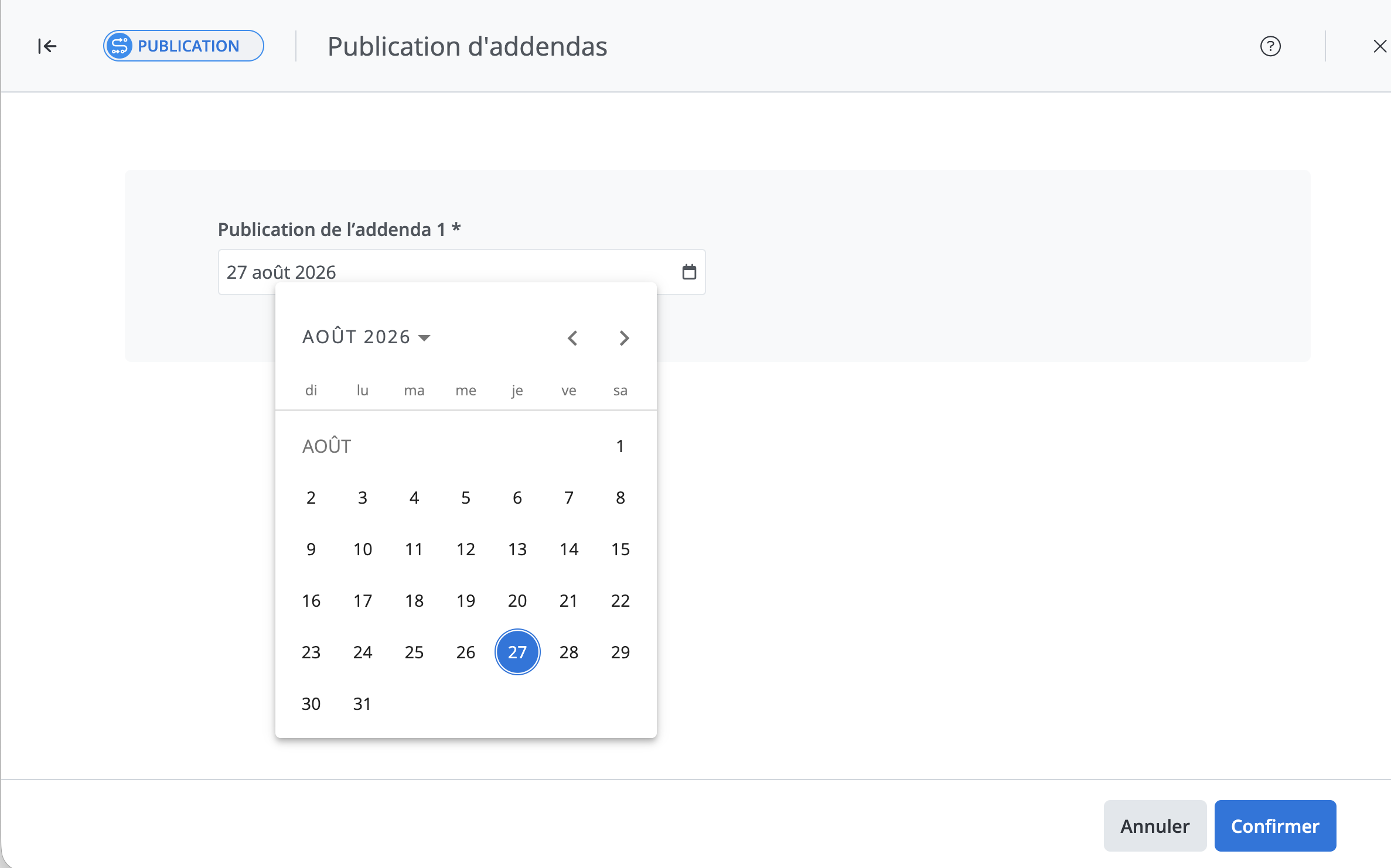1391x868 pixels.
Task: Pick August 30 in the calendar
Action: click(x=311, y=704)
